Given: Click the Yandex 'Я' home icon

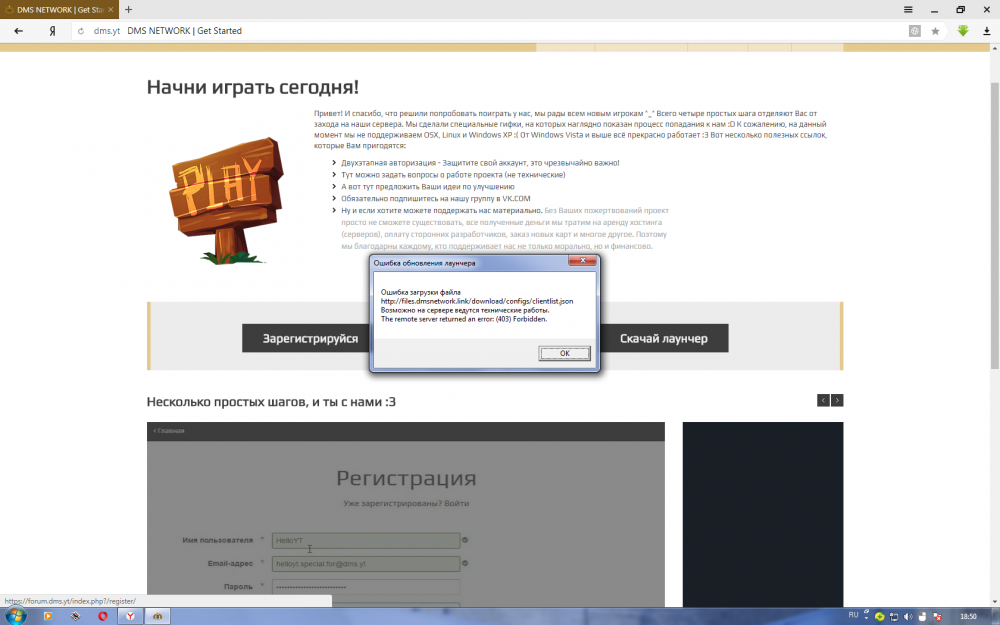Looking at the screenshot, I should point(51,31).
